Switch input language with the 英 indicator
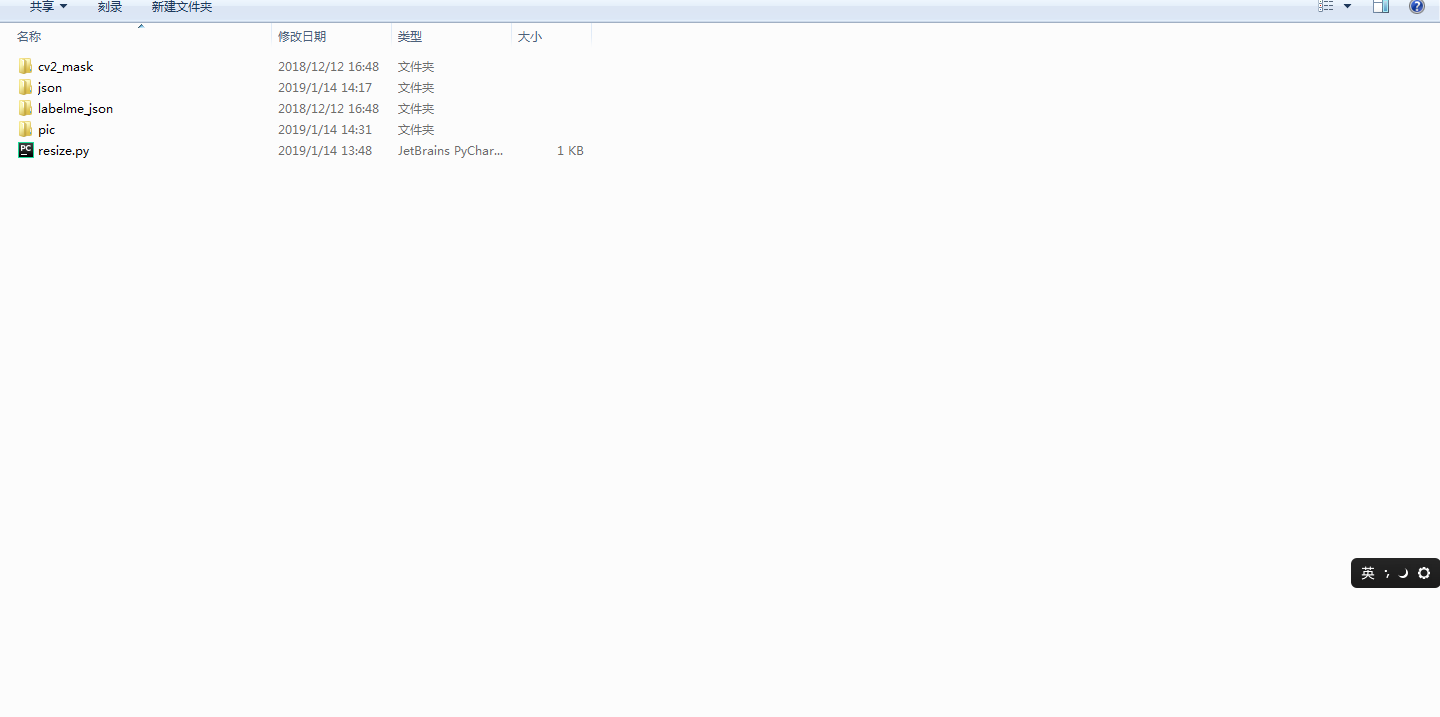 tap(1368, 573)
